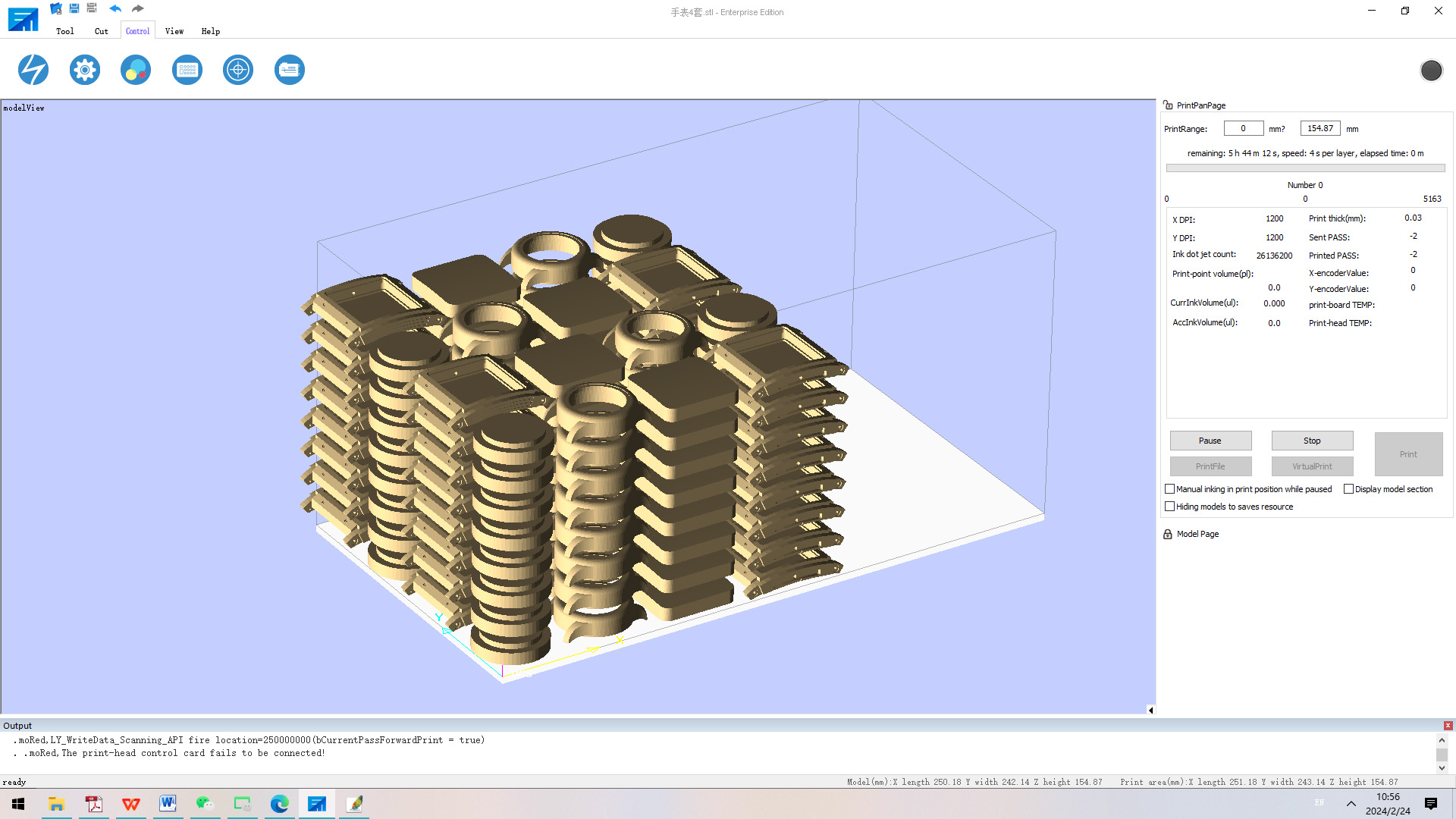Screen dimensions: 1456x819
Task: Switch to the View tab
Action: [x=174, y=31]
